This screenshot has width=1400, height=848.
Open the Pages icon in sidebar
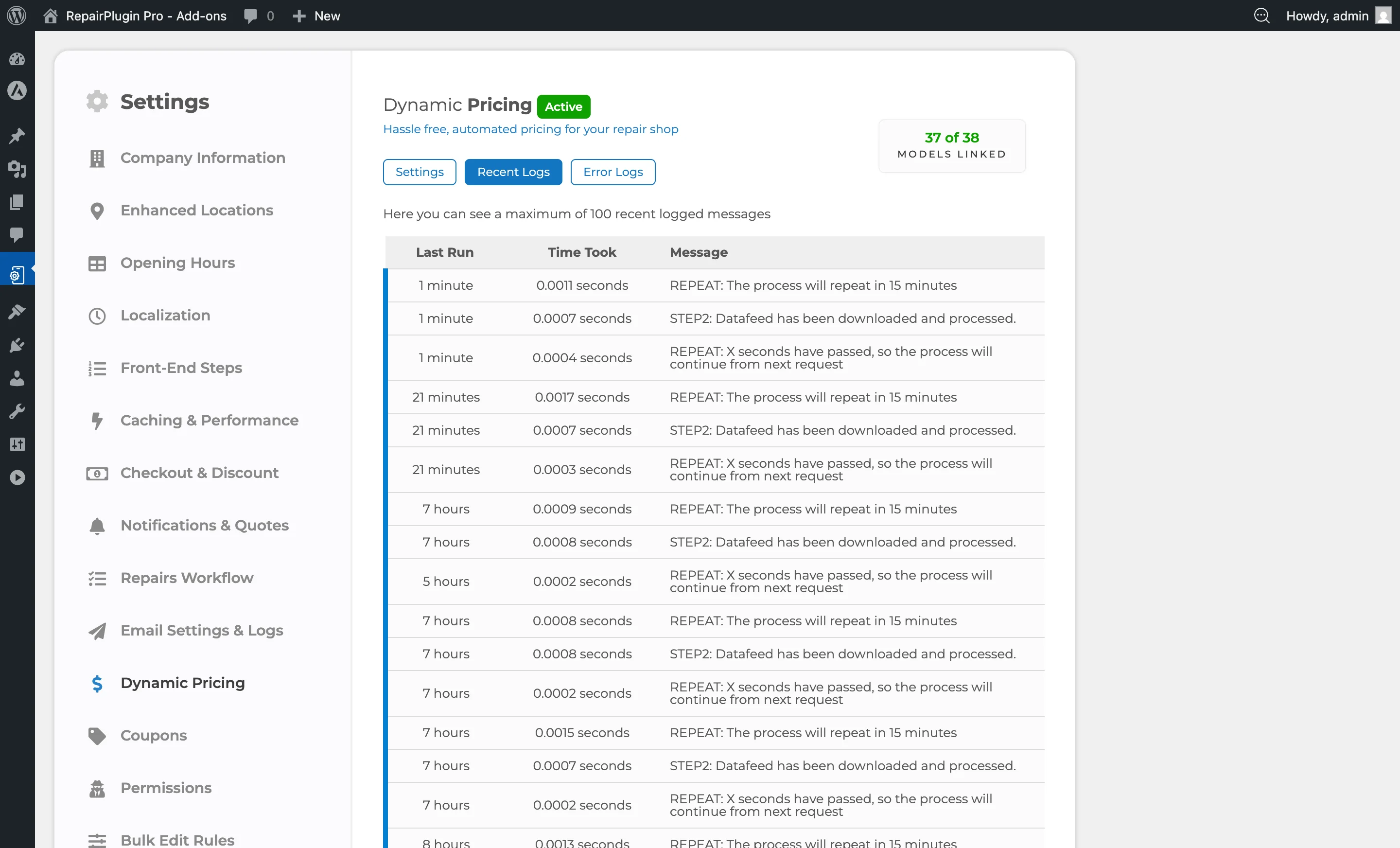click(x=17, y=202)
